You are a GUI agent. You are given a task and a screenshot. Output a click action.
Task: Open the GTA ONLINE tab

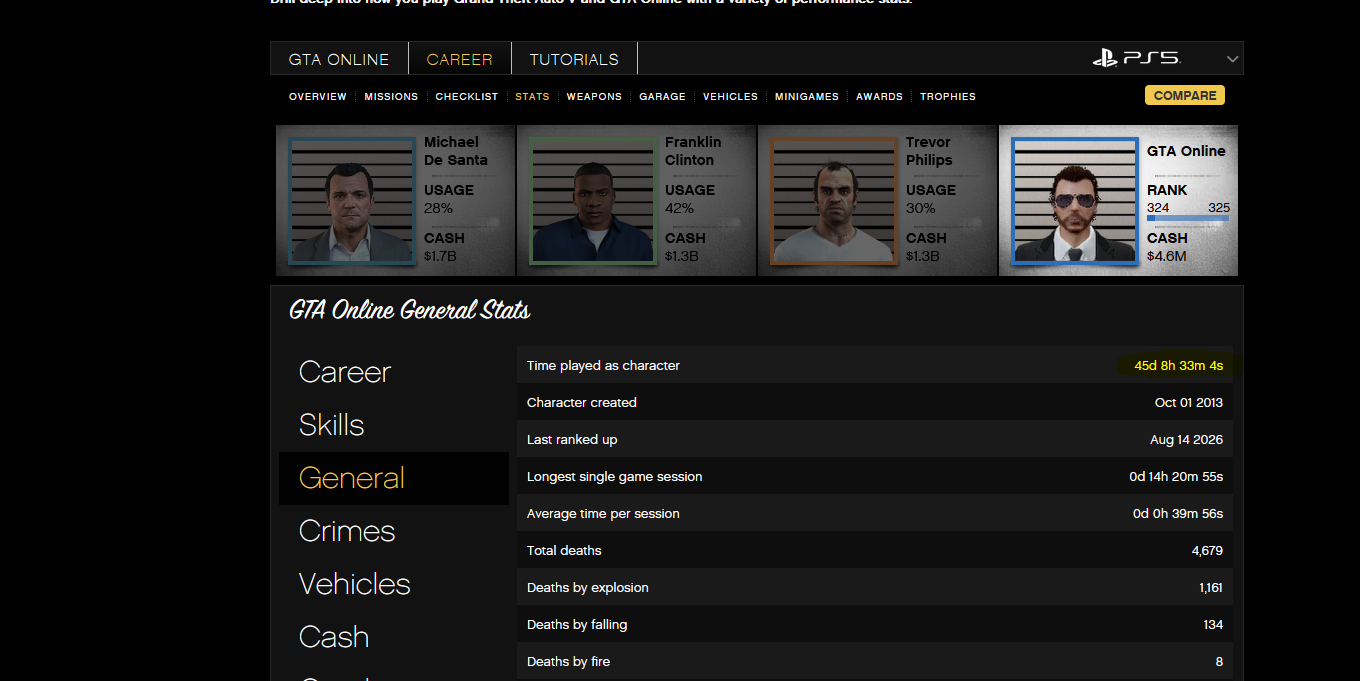(339, 59)
